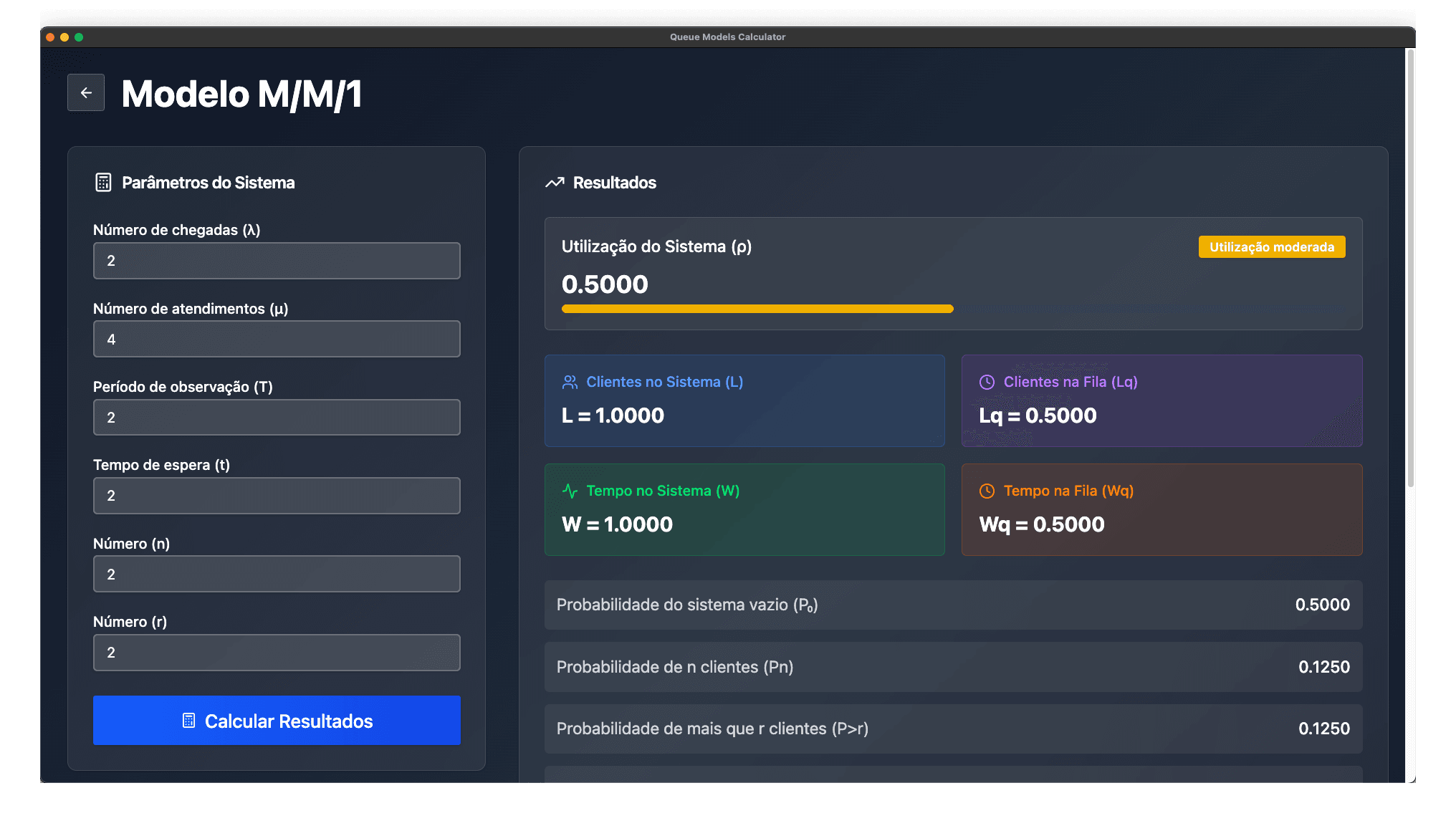Screen dimensions: 1456x836
Task: Click the Parâmetros do Sistema title
Action: [208, 183]
